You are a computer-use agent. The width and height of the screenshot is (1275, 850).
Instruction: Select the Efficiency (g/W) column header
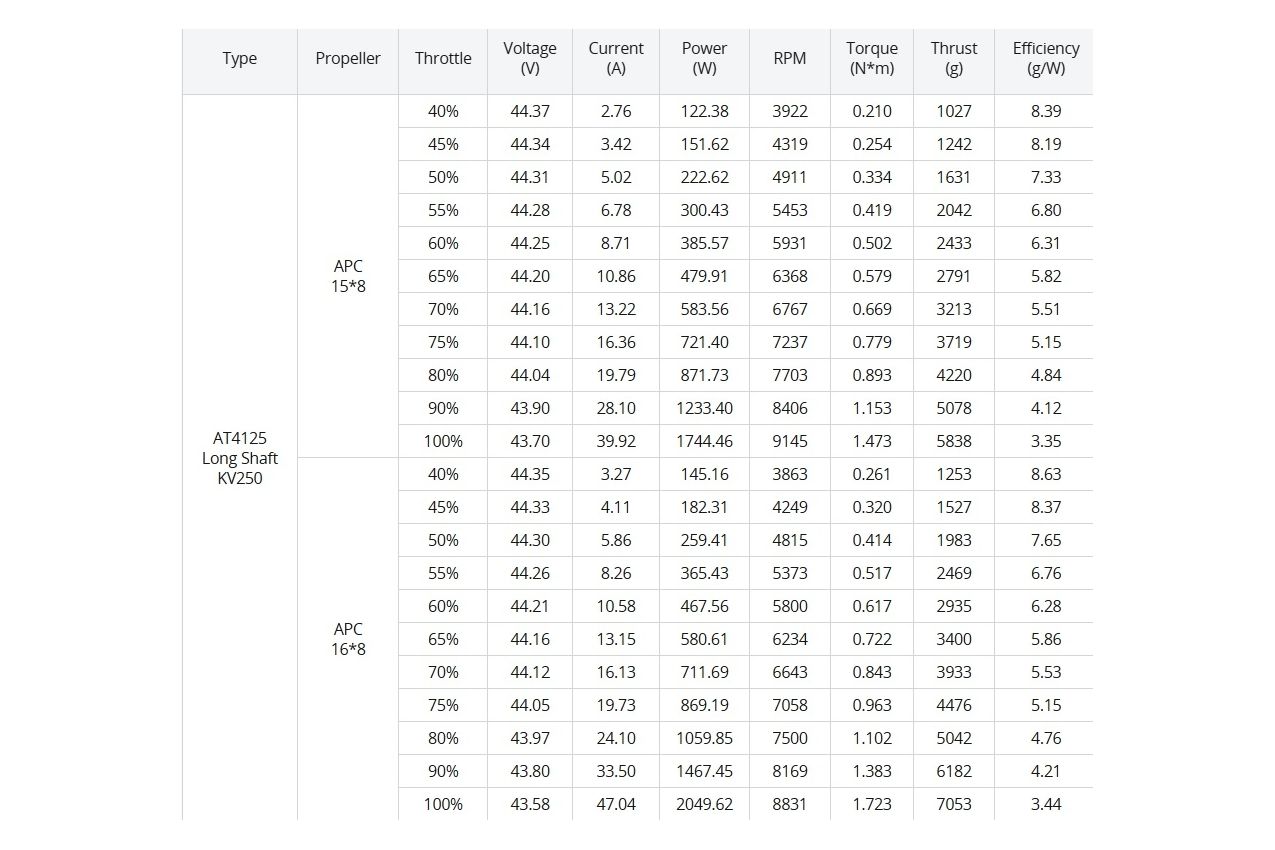(1046, 58)
